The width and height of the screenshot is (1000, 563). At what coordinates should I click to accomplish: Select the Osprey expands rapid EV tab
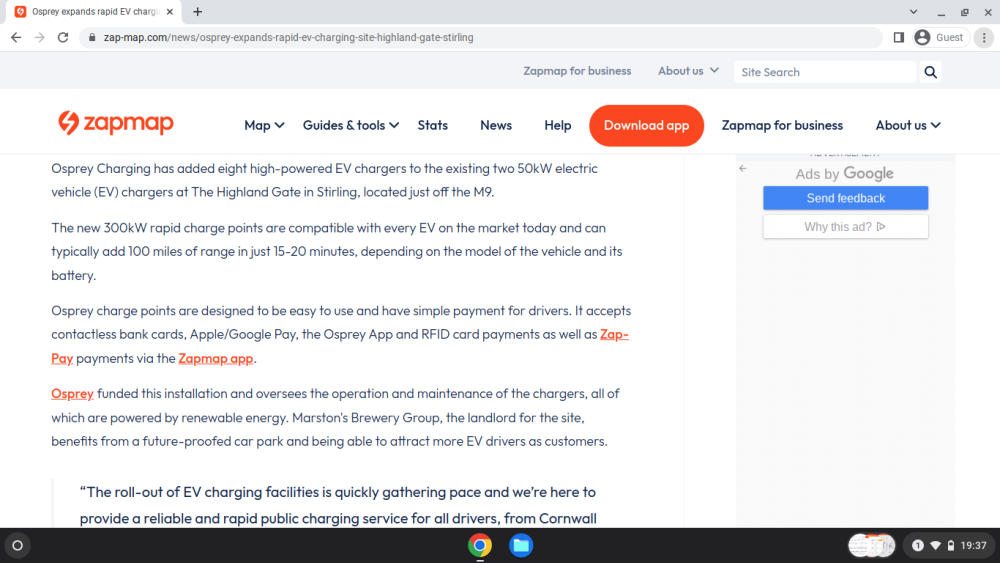pos(94,11)
